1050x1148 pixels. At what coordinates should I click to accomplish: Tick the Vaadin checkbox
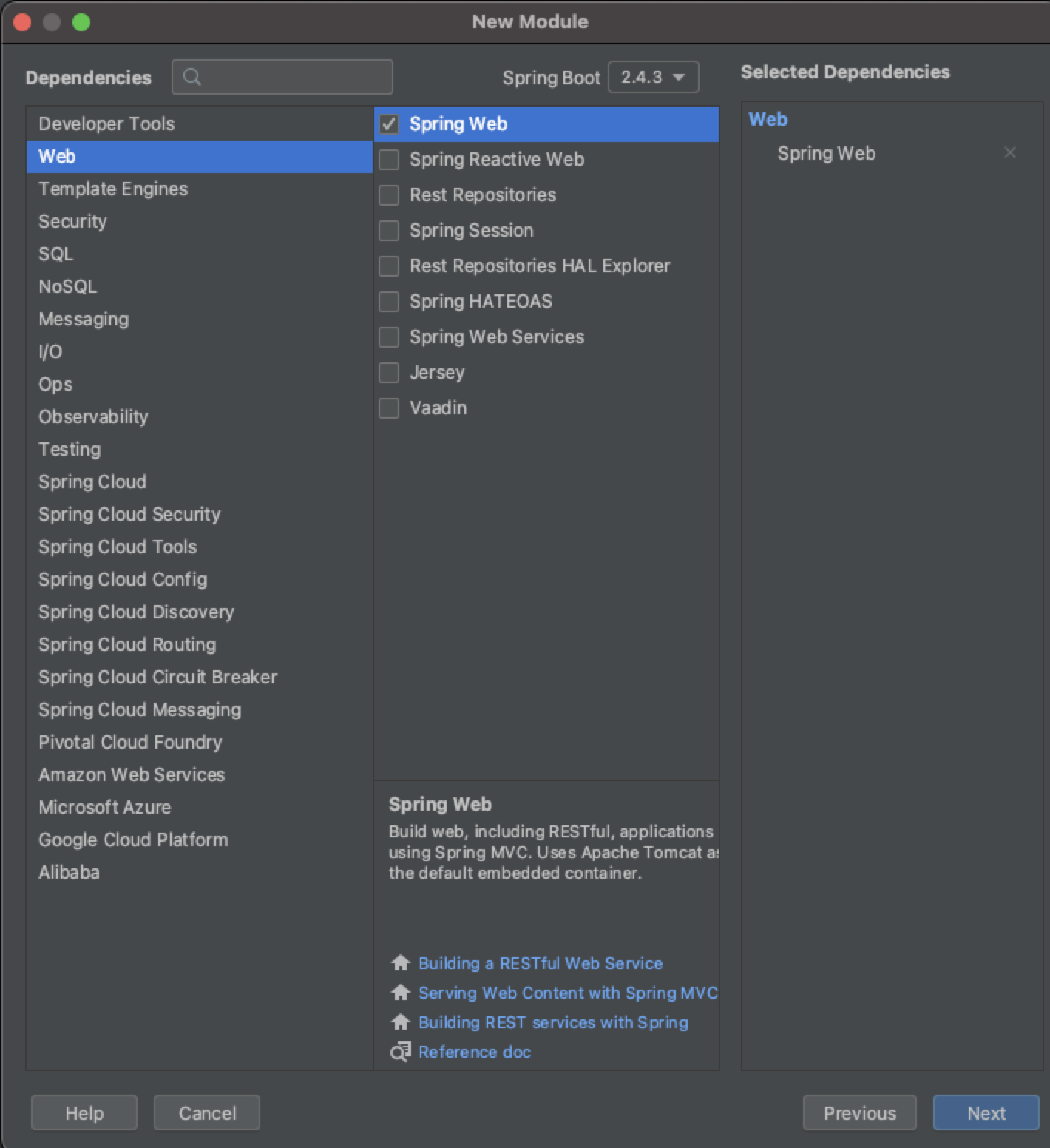[x=389, y=408]
